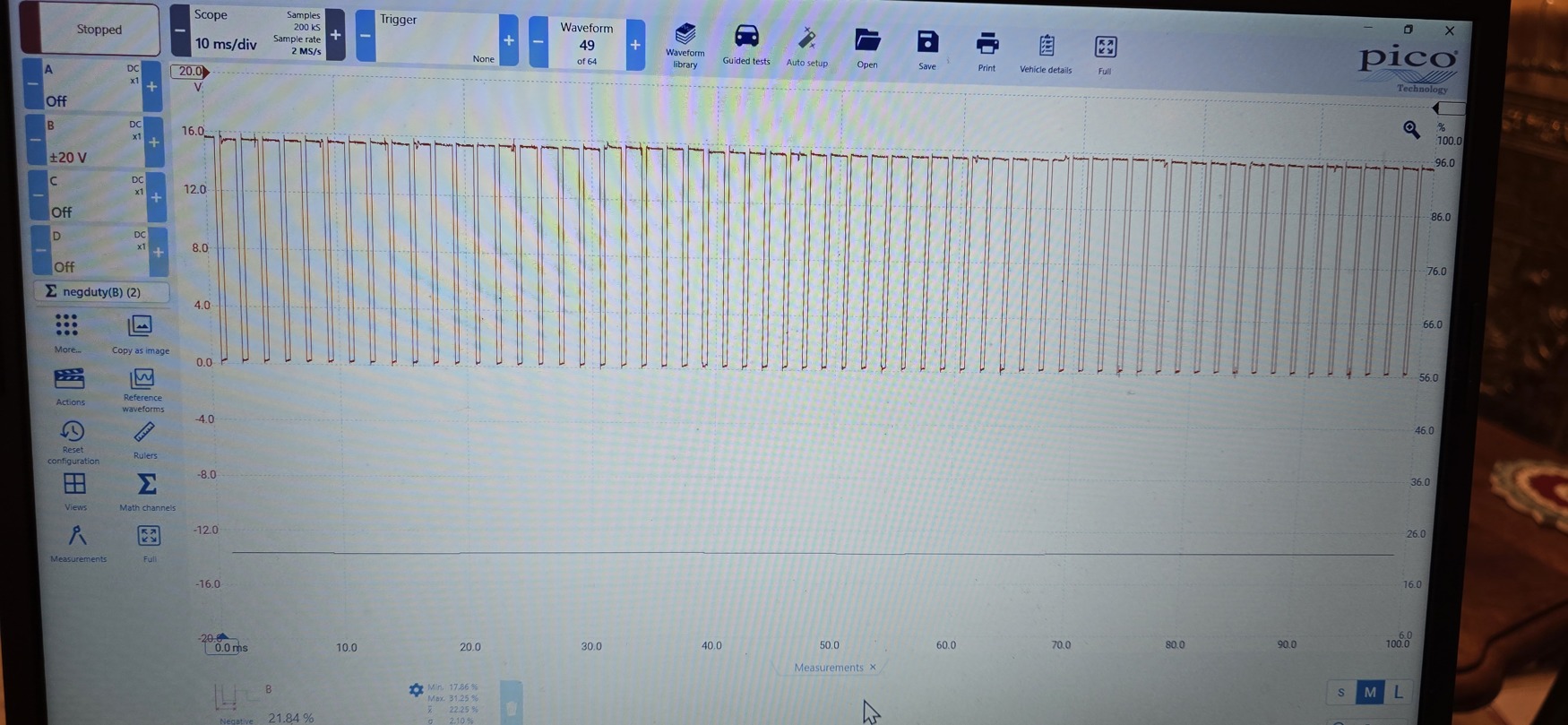Increase Channel D range
The width and height of the screenshot is (1568, 725).
(x=158, y=252)
